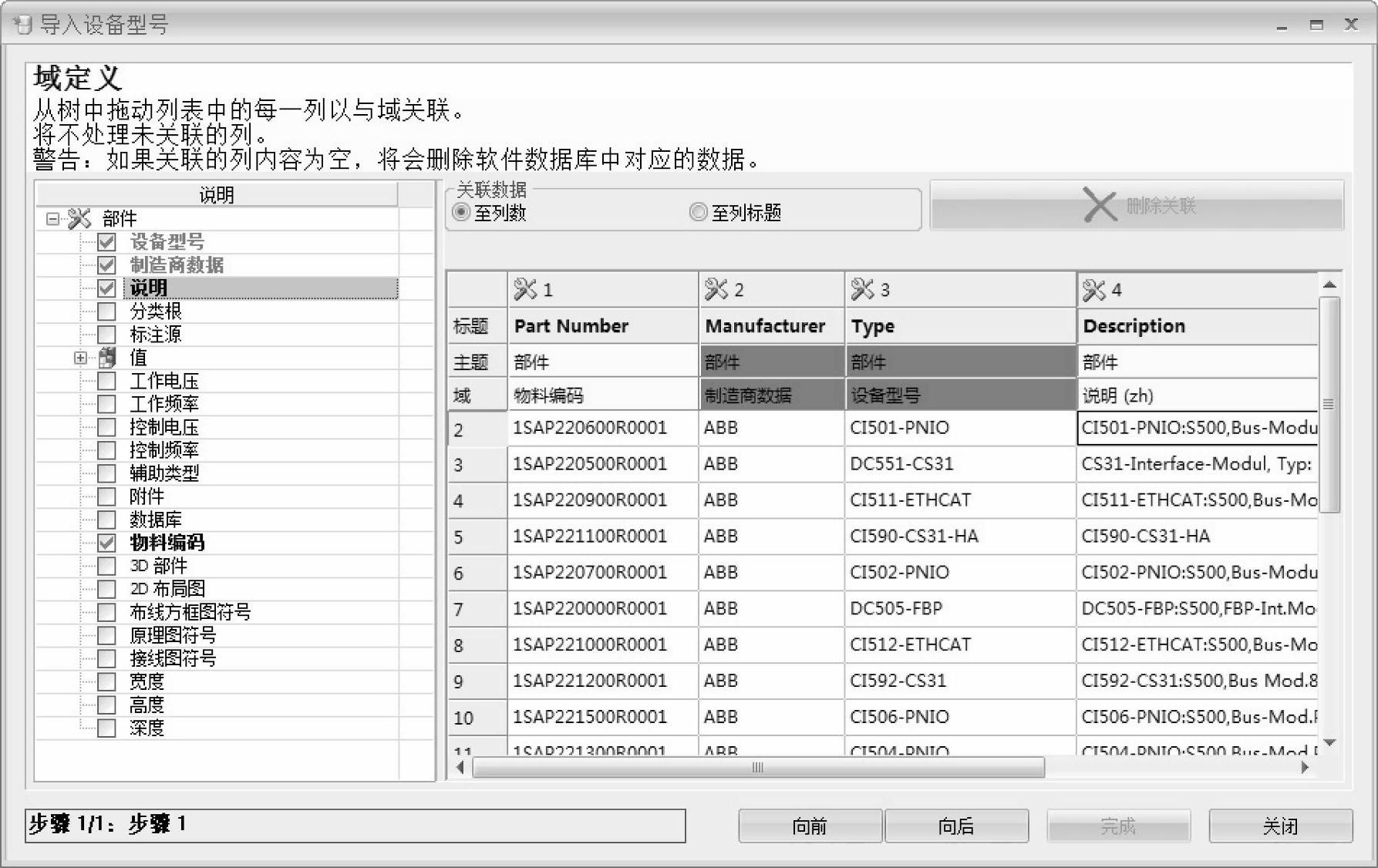Check the 控制电压 checkbox
1378x868 pixels.
tap(106, 427)
